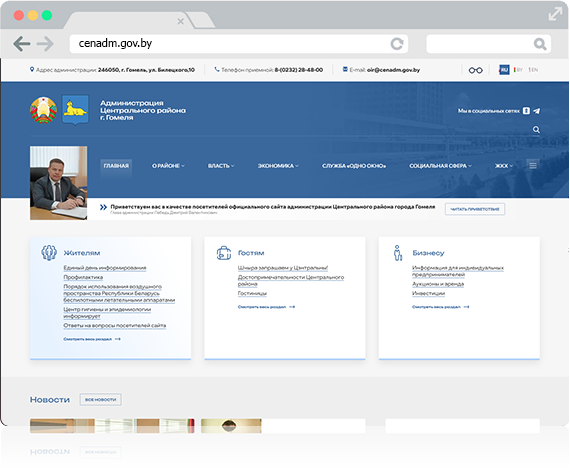
Task: Open Достопримечательности Центрального района link
Action: [x=291, y=281]
